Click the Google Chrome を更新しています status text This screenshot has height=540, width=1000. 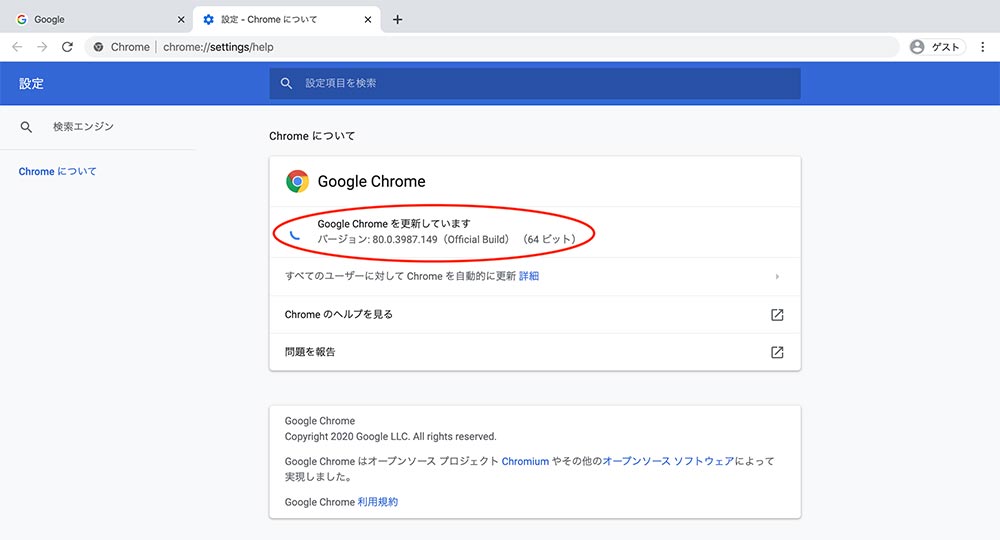[x=394, y=224]
